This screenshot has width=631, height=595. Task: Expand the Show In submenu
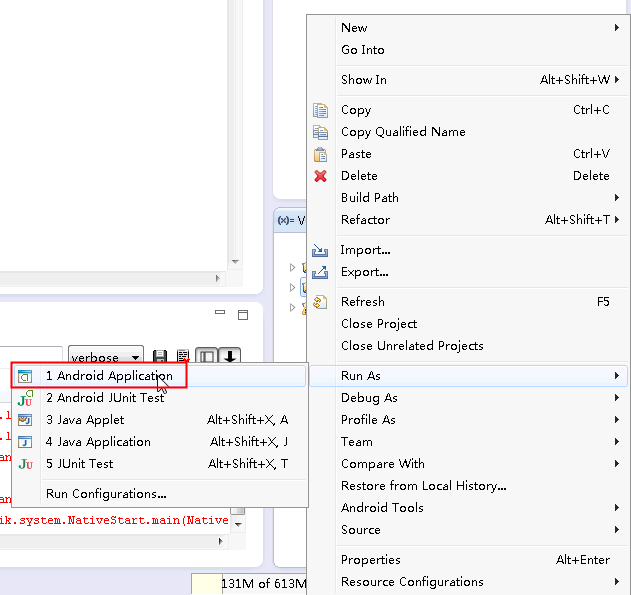(617, 80)
